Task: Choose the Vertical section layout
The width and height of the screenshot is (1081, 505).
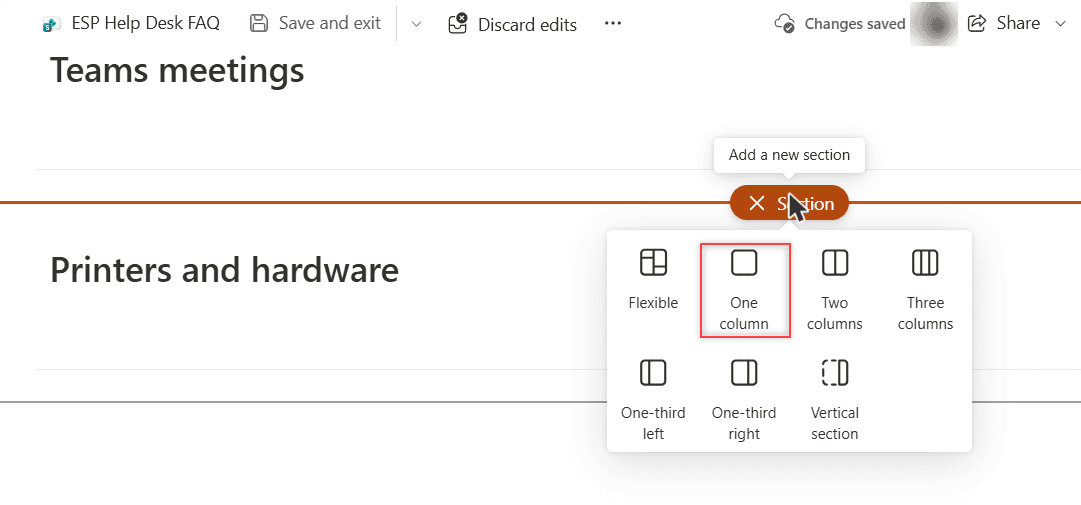Action: click(835, 400)
